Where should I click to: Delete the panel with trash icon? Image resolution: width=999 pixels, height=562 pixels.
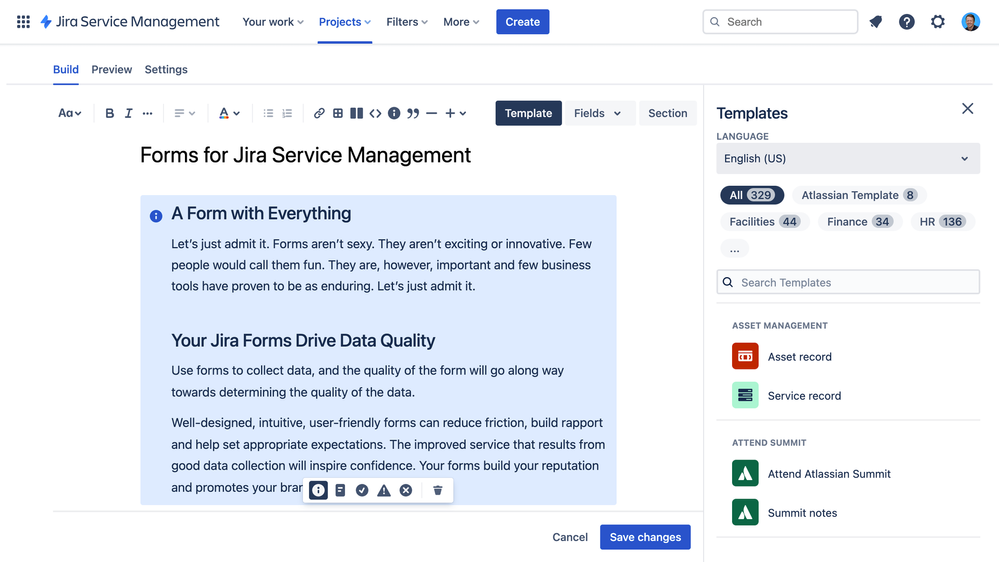(x=438, y=490)
